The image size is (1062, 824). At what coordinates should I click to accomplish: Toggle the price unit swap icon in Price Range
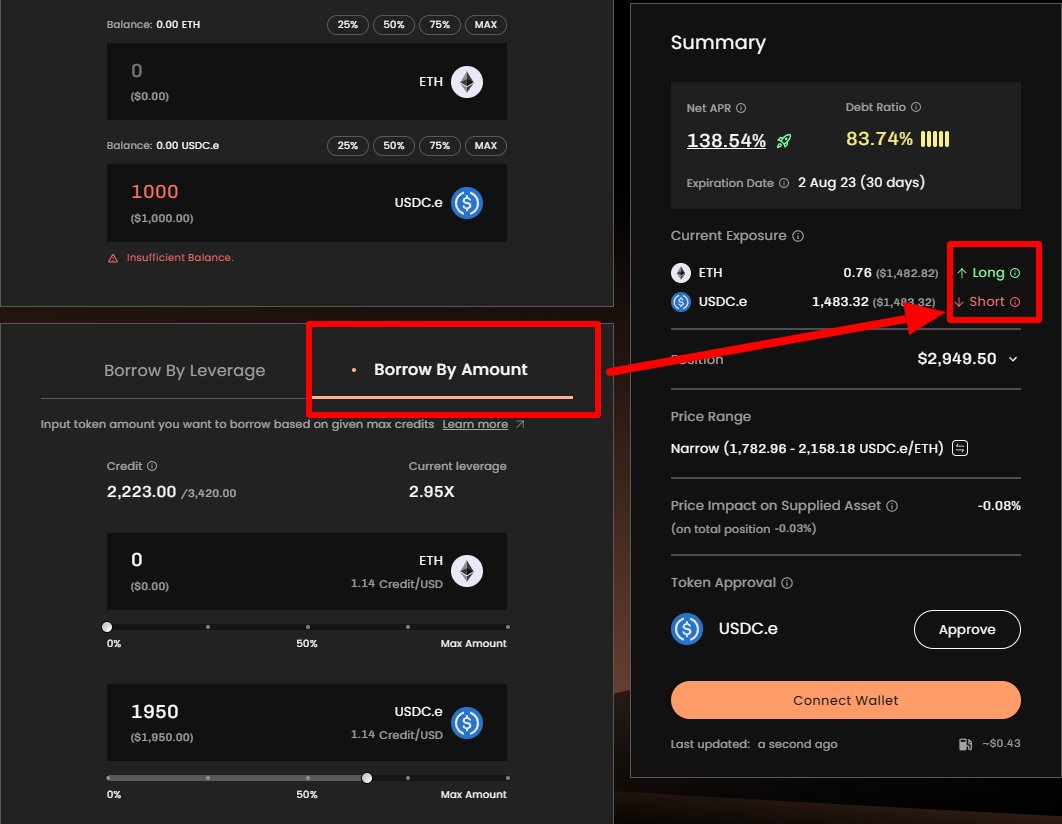(x=959, y=448)
